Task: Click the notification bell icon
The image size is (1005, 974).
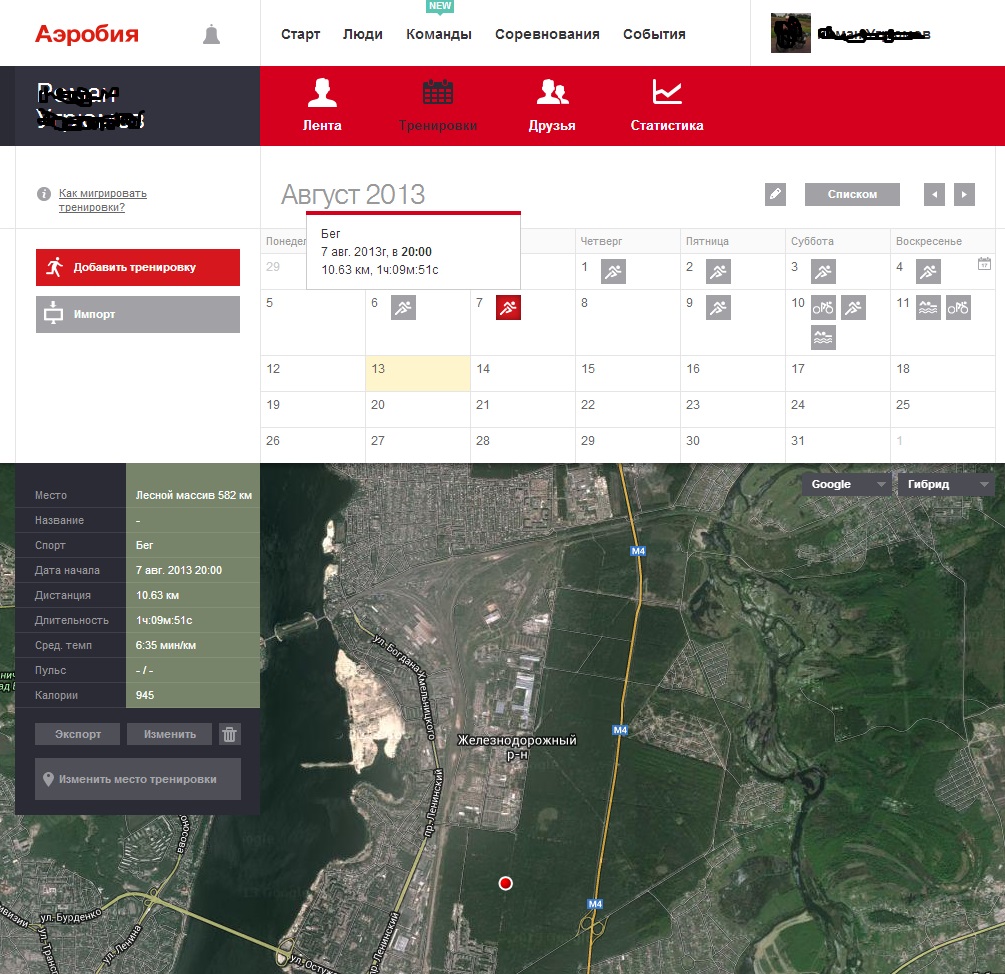Action: [x=212, y=35]
